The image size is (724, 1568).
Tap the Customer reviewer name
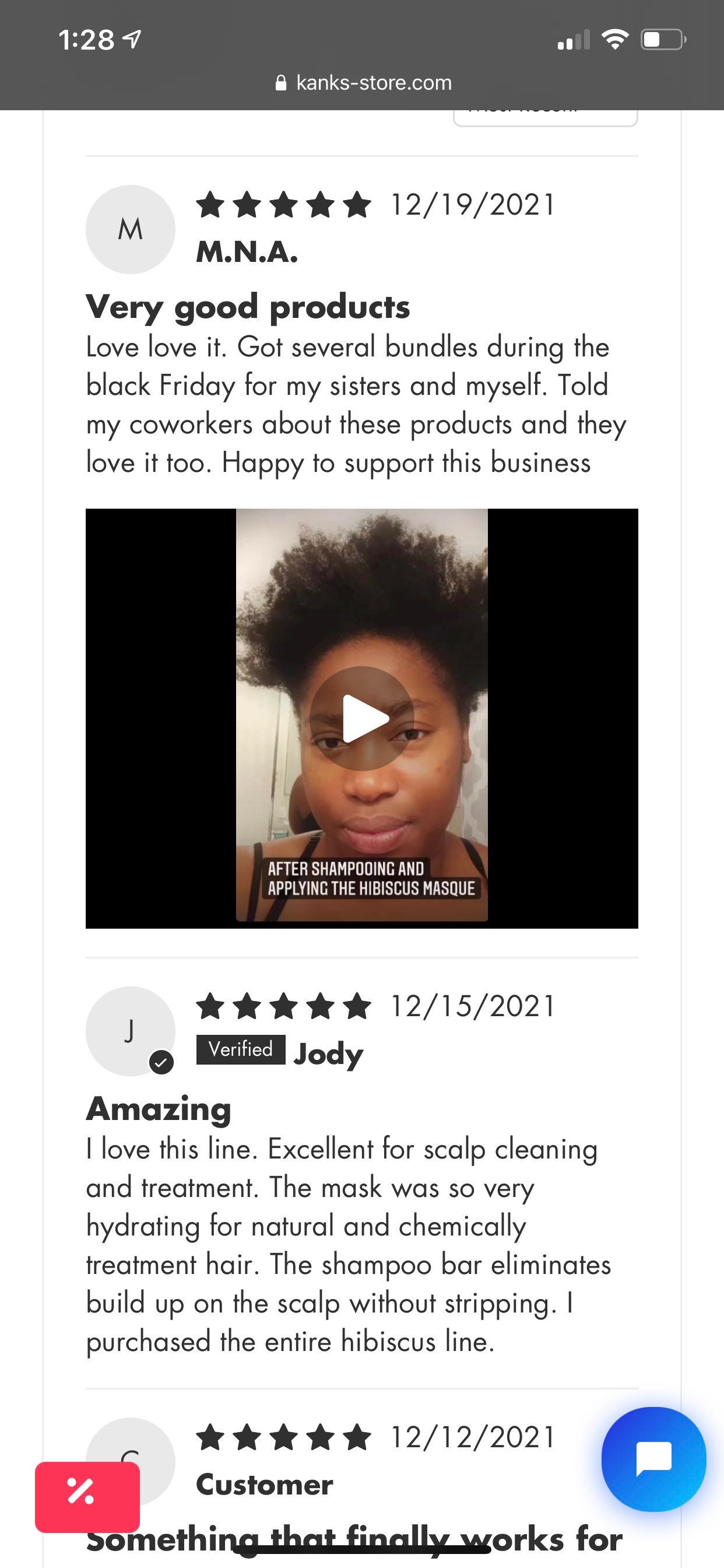(x=264, y=1485)
